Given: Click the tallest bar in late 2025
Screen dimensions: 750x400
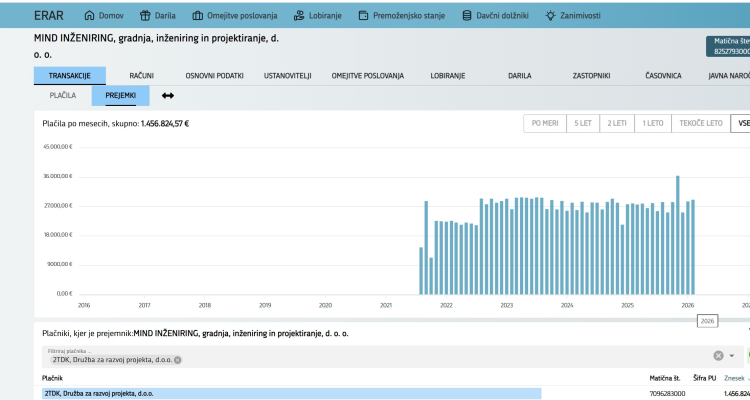Looking at the screenshot, I should tap(678, 235).
